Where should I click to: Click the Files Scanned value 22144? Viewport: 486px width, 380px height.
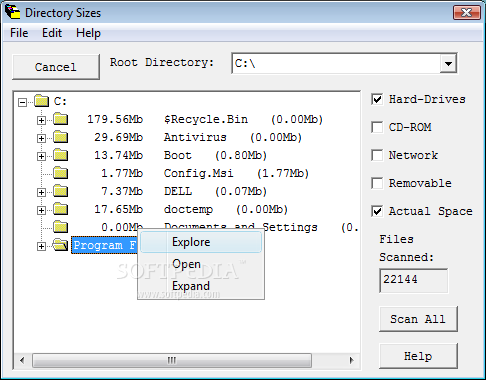pos(413,280)
